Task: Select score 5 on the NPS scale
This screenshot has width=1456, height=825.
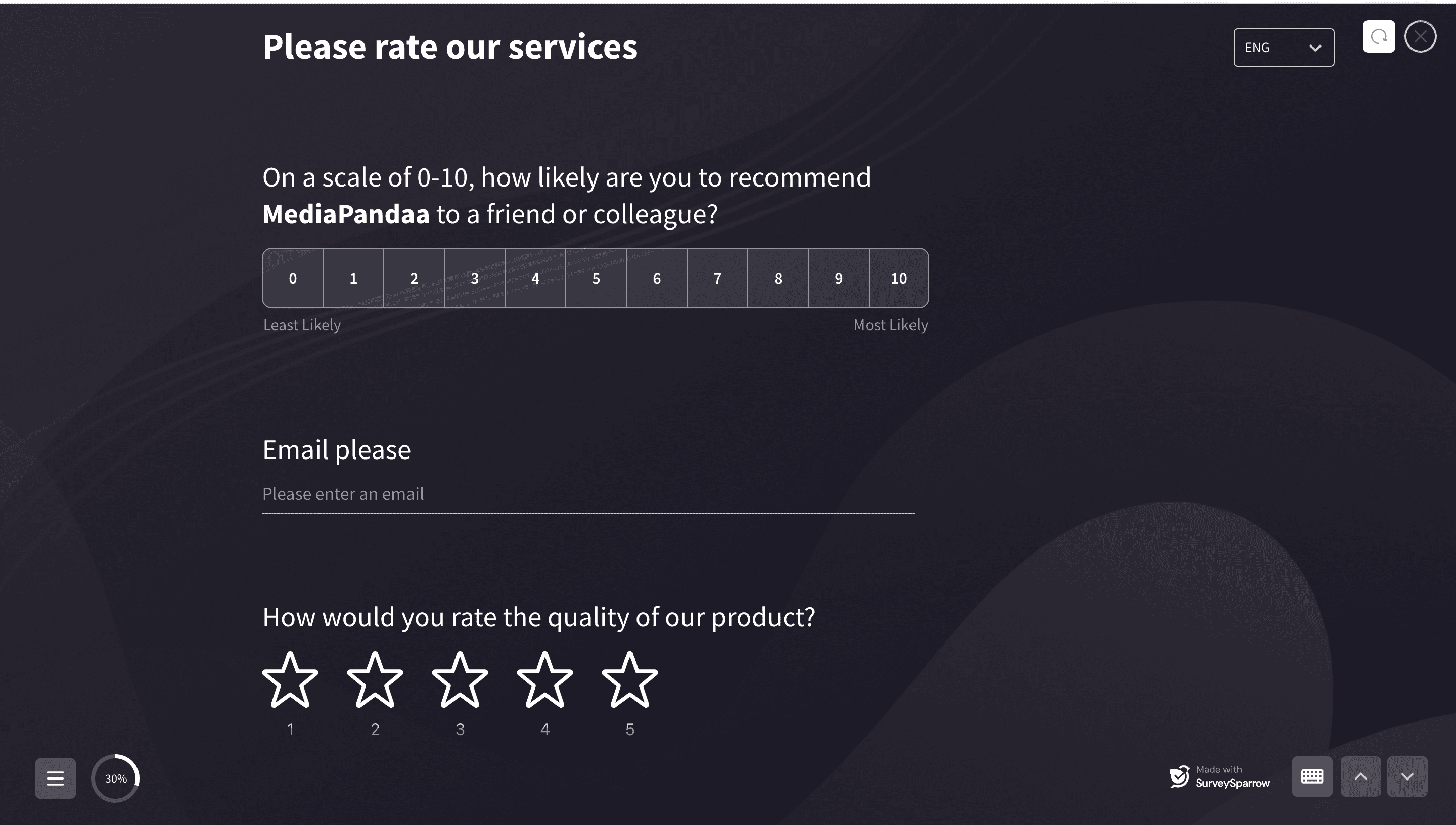Action: tap(596, 278)
